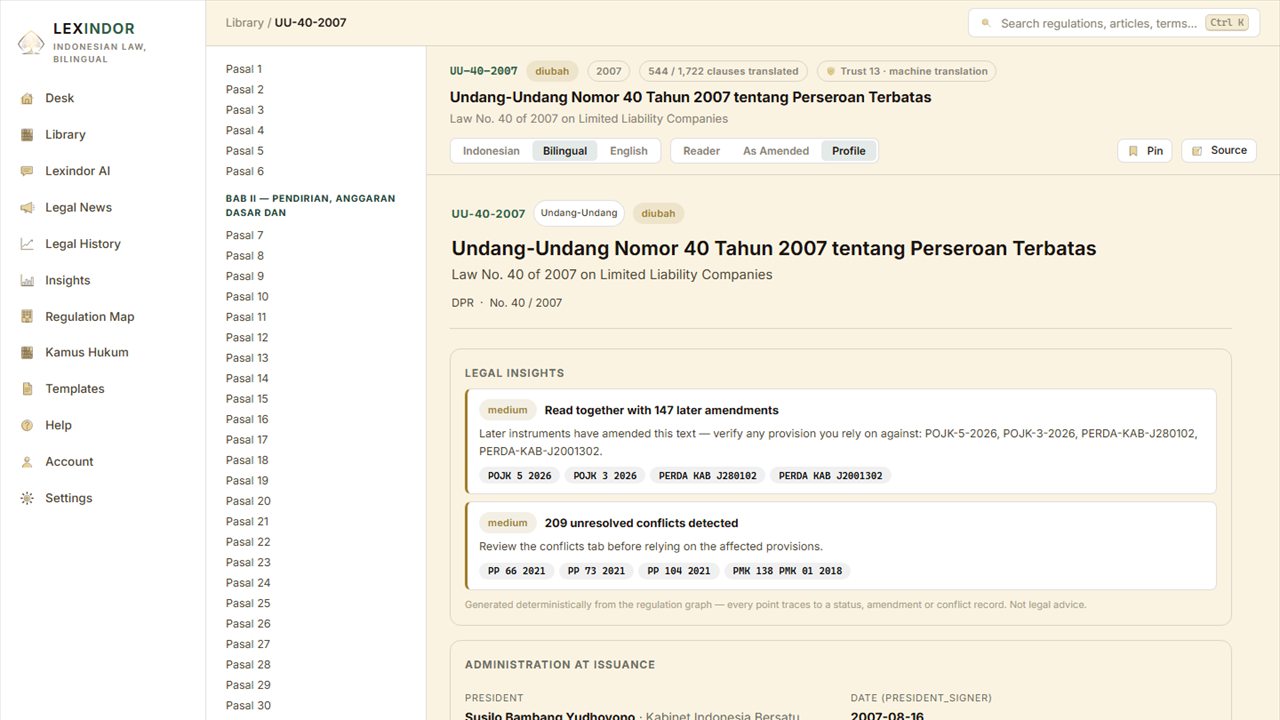Viewport: 1280px width, 720px height.
Task: Open Kamus Hukum dictionary icon
Action: click(27, 353)
